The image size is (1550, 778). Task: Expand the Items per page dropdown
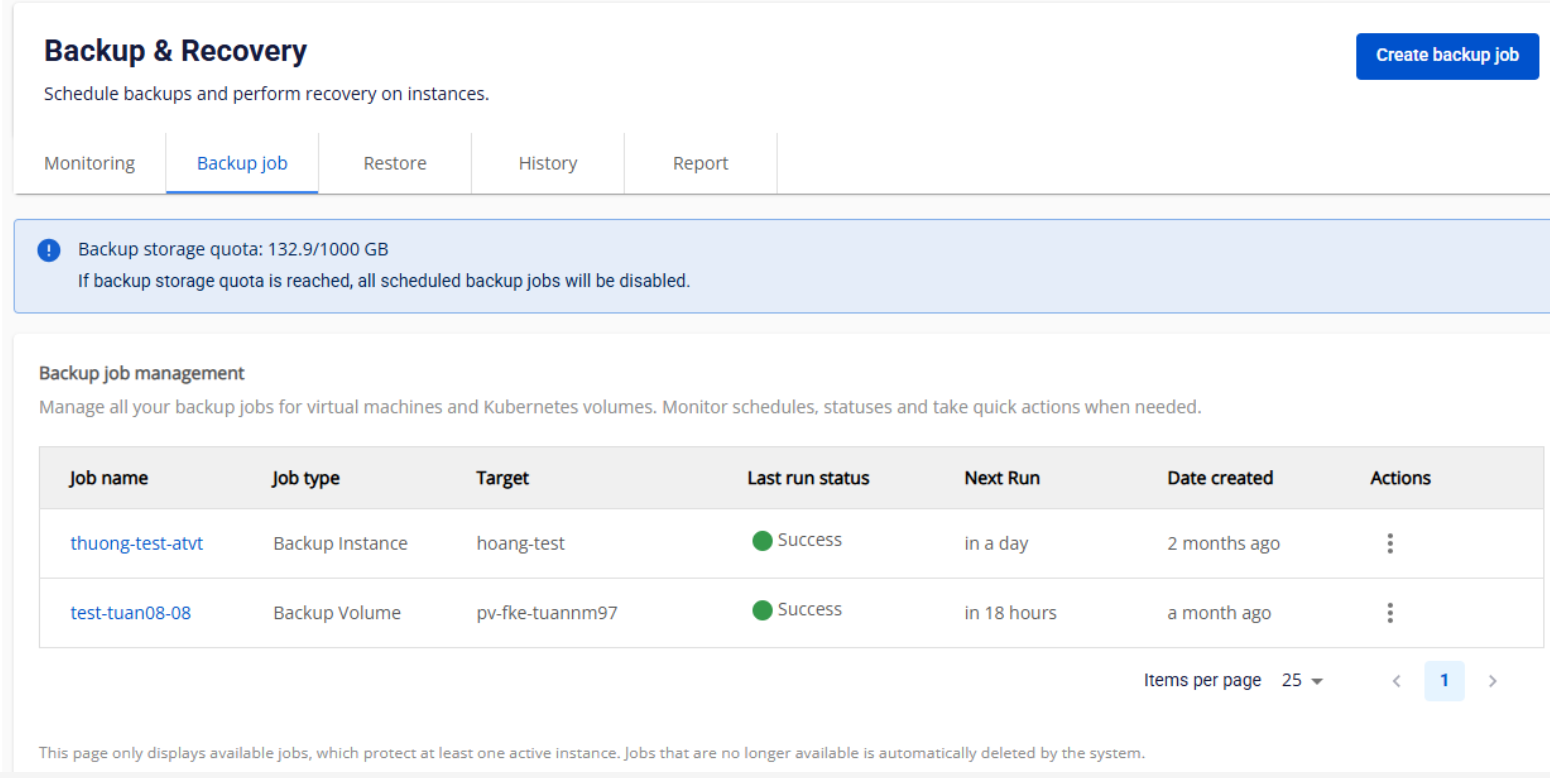pos(1303,681)
